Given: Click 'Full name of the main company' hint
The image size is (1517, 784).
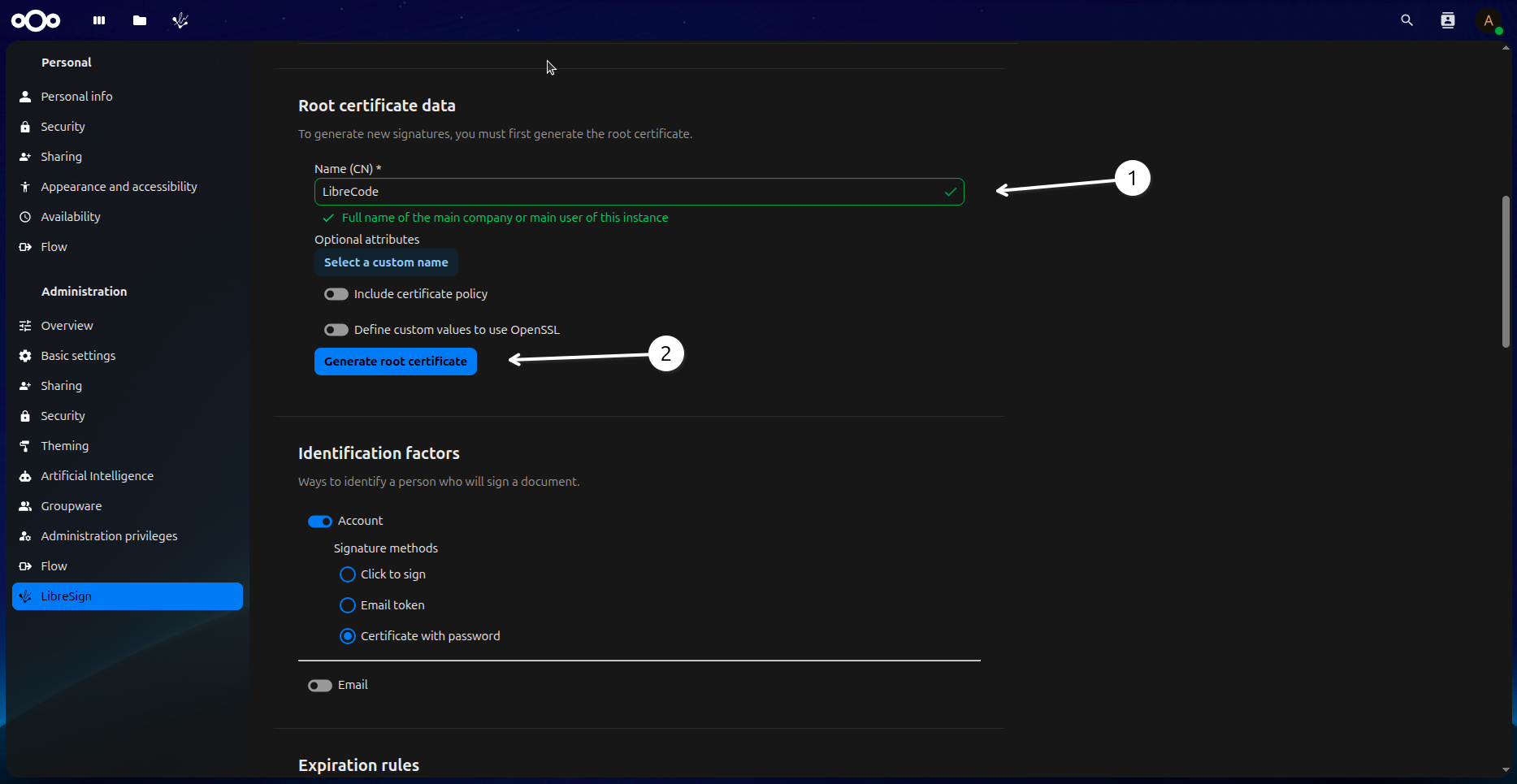Looking at the screenshot, I should pos(505,218).
